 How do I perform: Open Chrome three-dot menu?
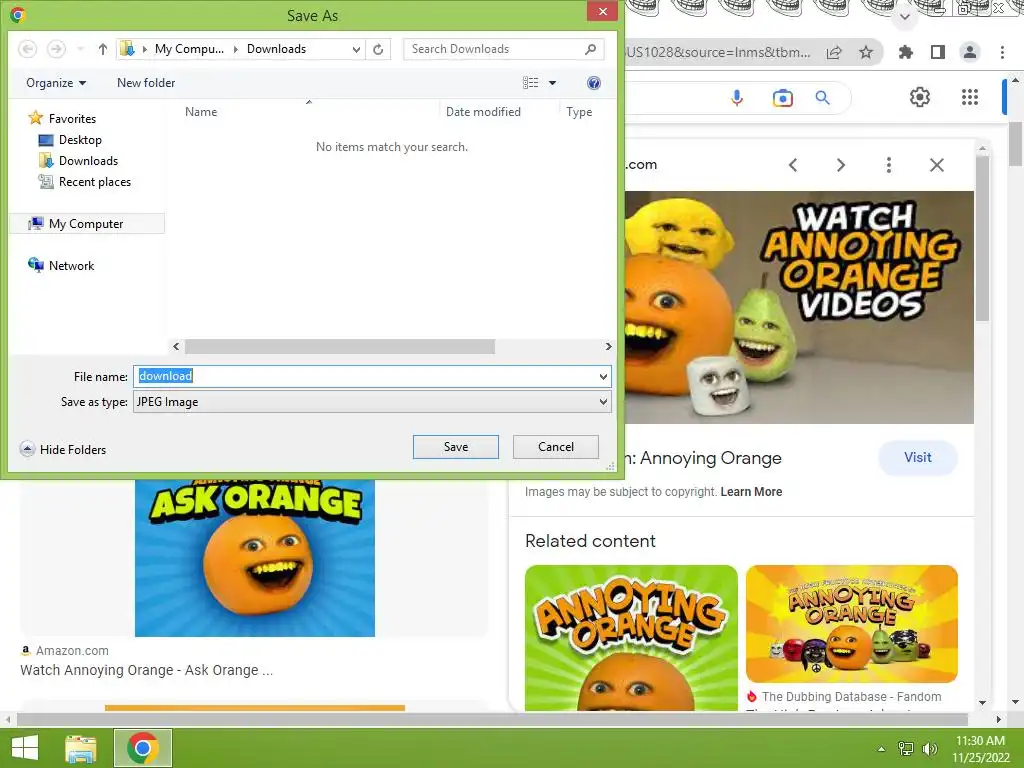(x=1002, y=52)
